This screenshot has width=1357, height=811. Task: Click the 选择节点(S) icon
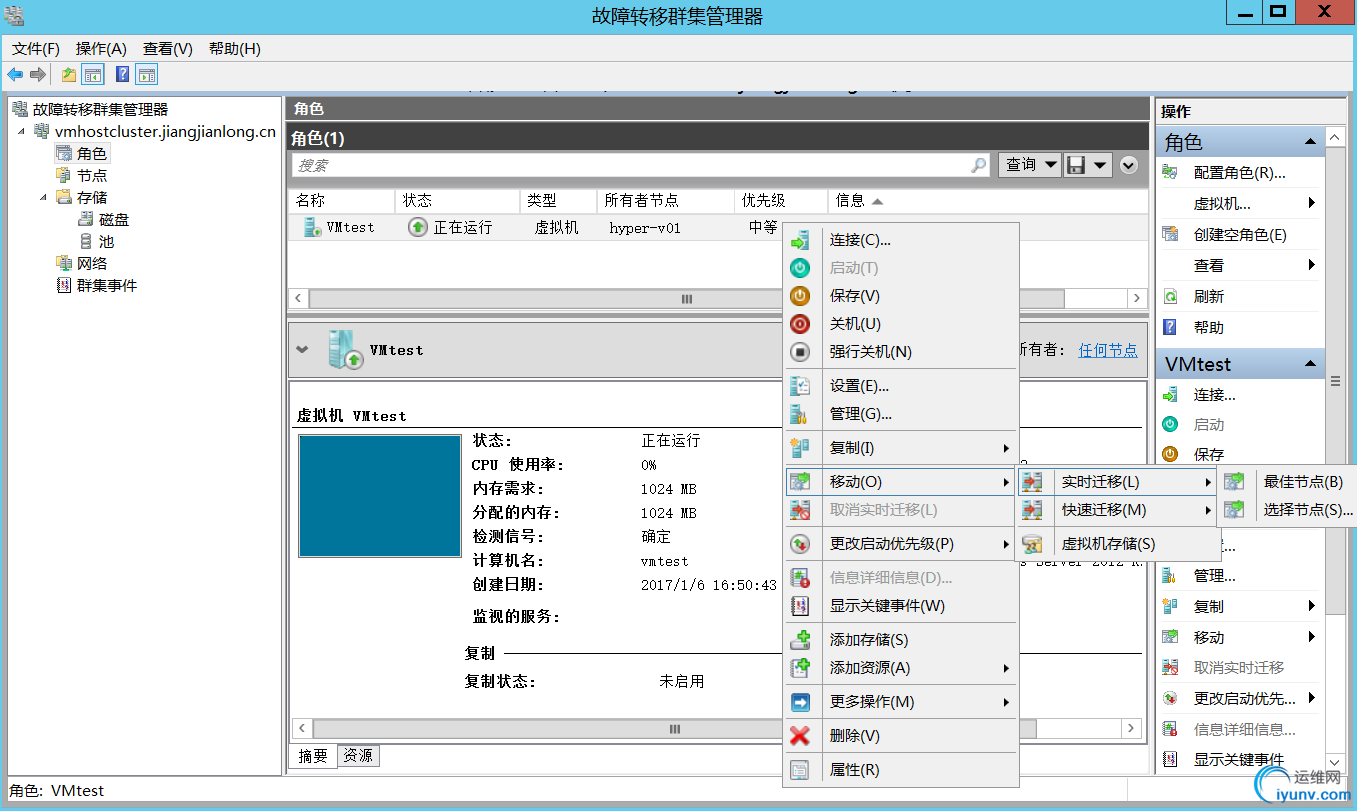pyautogui.click(x=1236, y=510)
